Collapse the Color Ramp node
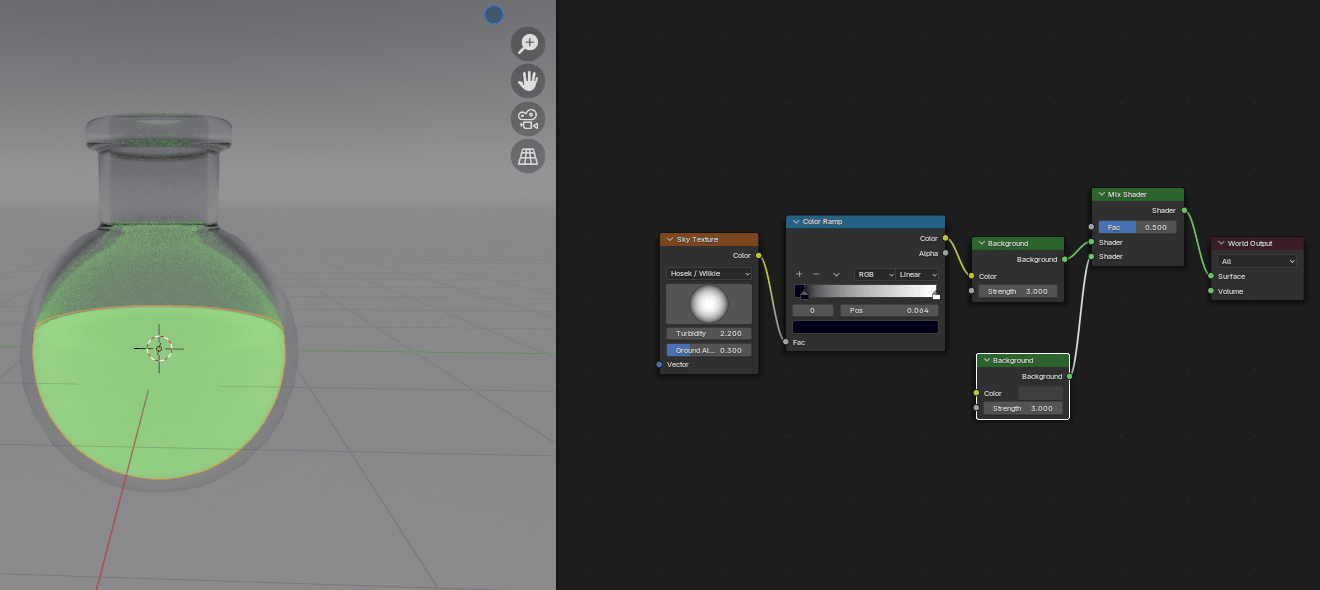The image size is (1320, 590). pyautogui.click(x=796, y=222)
